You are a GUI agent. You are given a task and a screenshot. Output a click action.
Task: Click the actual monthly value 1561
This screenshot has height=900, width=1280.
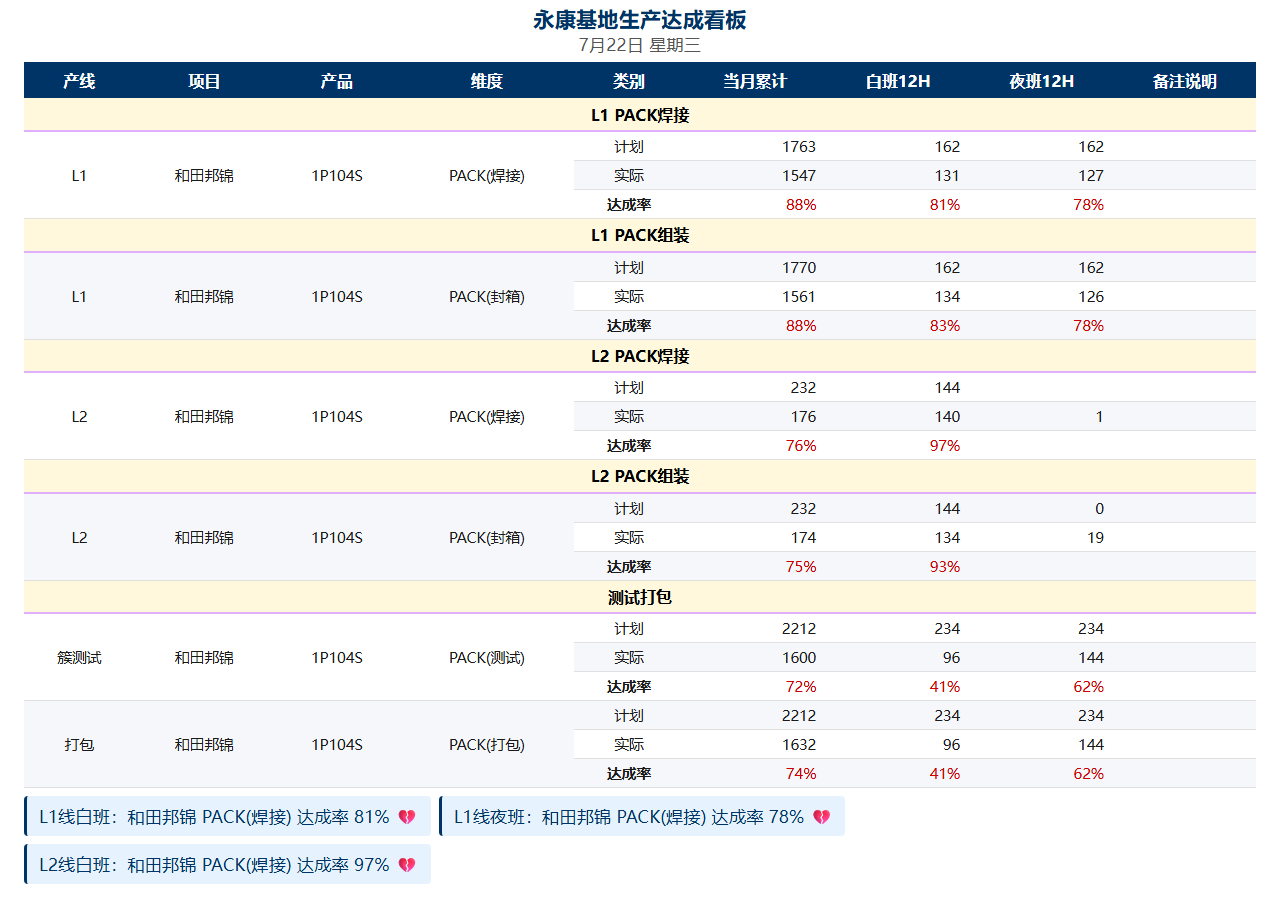tap(799, 297)
